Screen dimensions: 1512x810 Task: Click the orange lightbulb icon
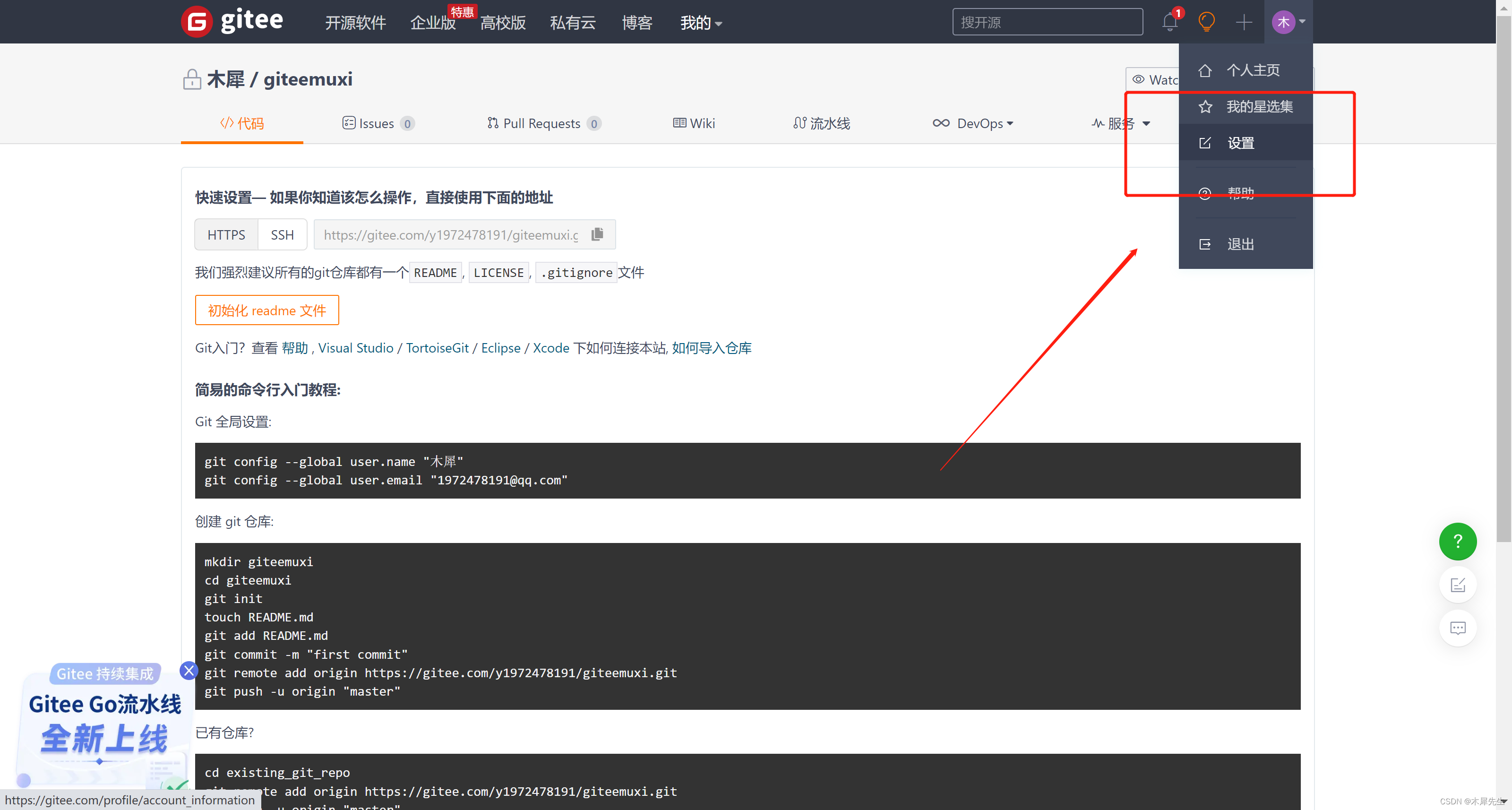click(1206, 22)
